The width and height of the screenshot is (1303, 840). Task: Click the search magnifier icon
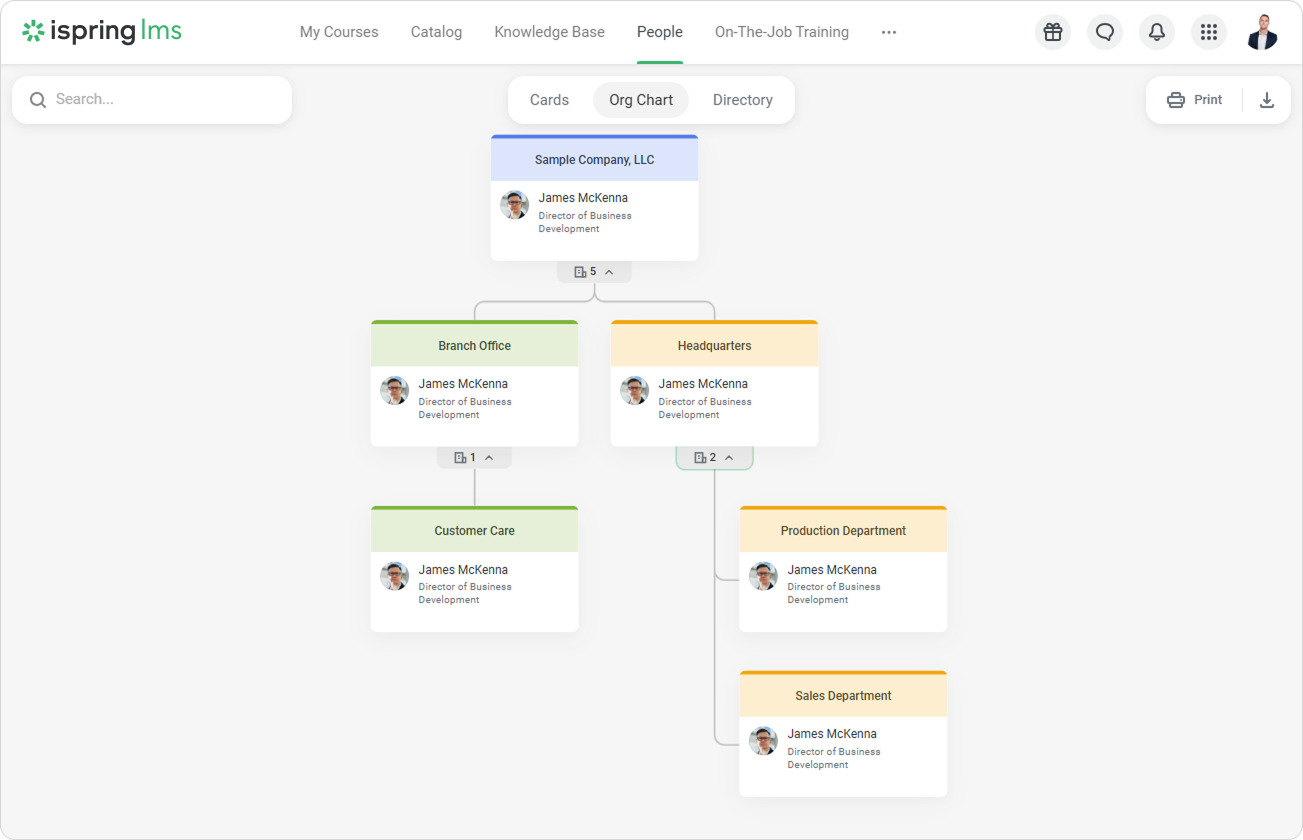click(x=38, y=100)
